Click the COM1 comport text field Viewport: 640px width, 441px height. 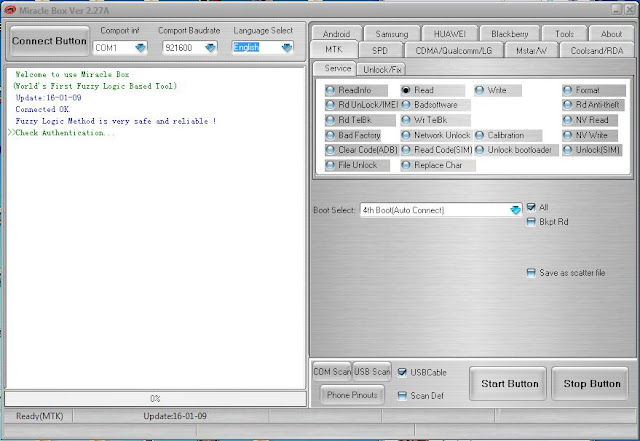click(113, 48)
